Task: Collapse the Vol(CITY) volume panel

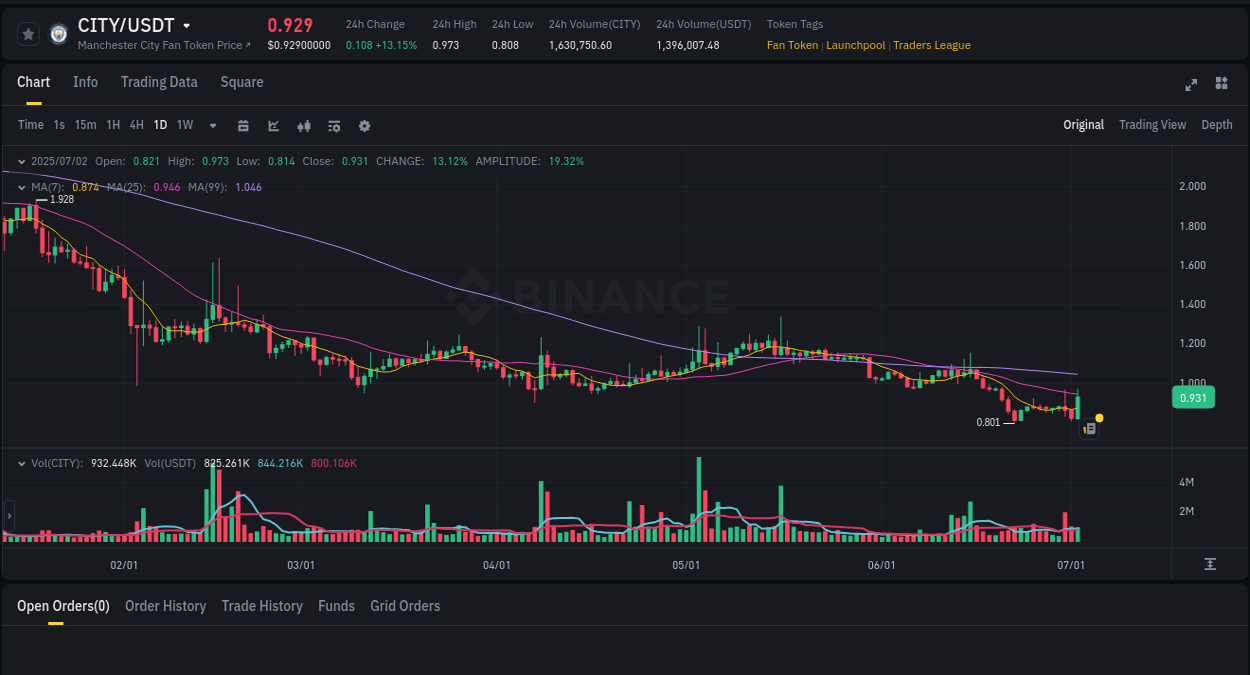Action: (x=21, y=463)
